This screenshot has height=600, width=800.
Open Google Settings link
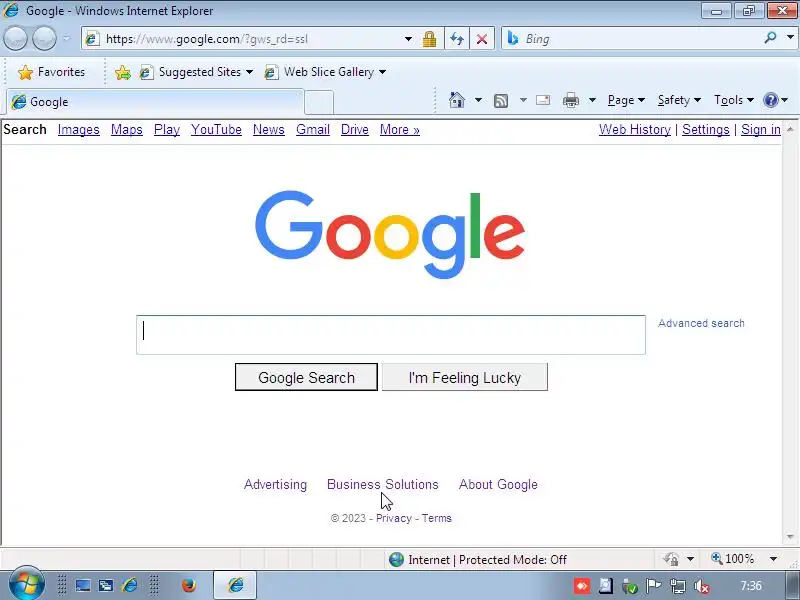tap(706, 130)
